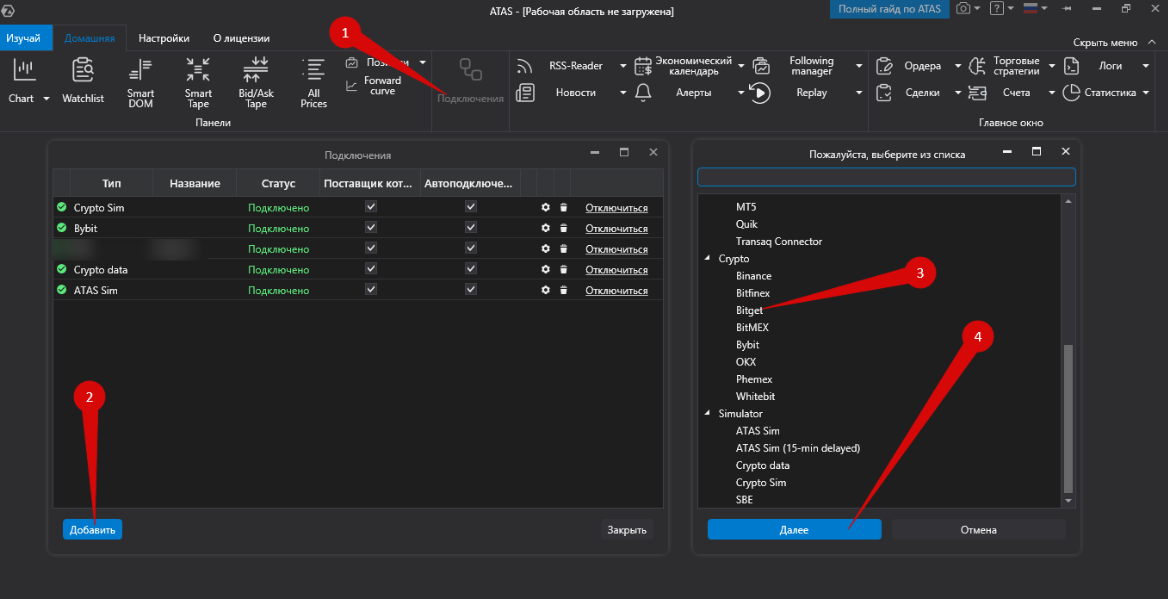Switch to the О лицензии tab
Image resolution: width=1168 pixels, height=599 pixels.
(x=241, y=38)
